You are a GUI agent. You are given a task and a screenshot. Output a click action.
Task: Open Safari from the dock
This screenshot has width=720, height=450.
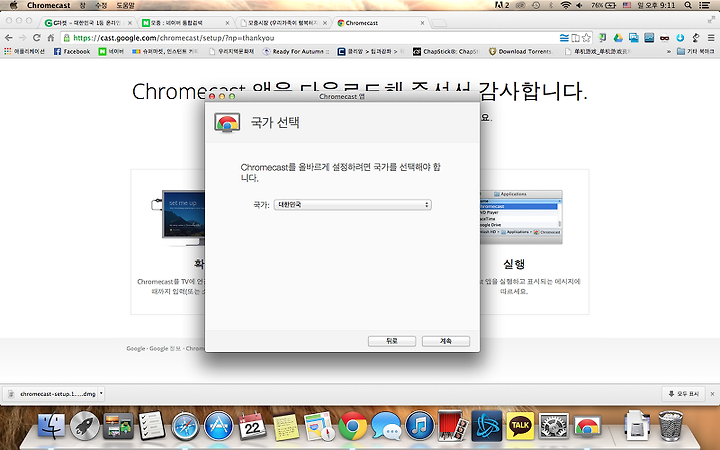(186, 426)
